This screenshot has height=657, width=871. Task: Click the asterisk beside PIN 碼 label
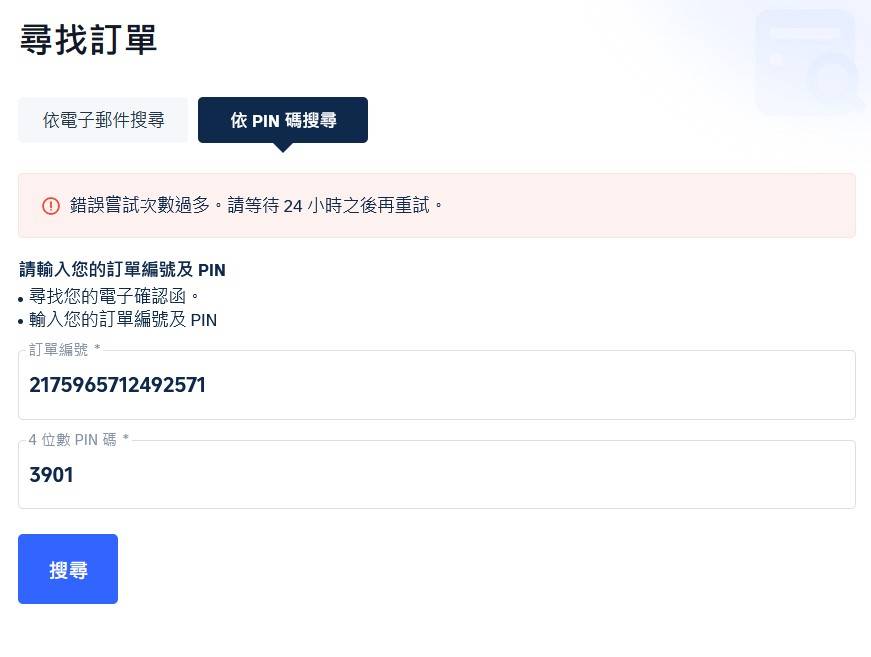tap(126, 439)
